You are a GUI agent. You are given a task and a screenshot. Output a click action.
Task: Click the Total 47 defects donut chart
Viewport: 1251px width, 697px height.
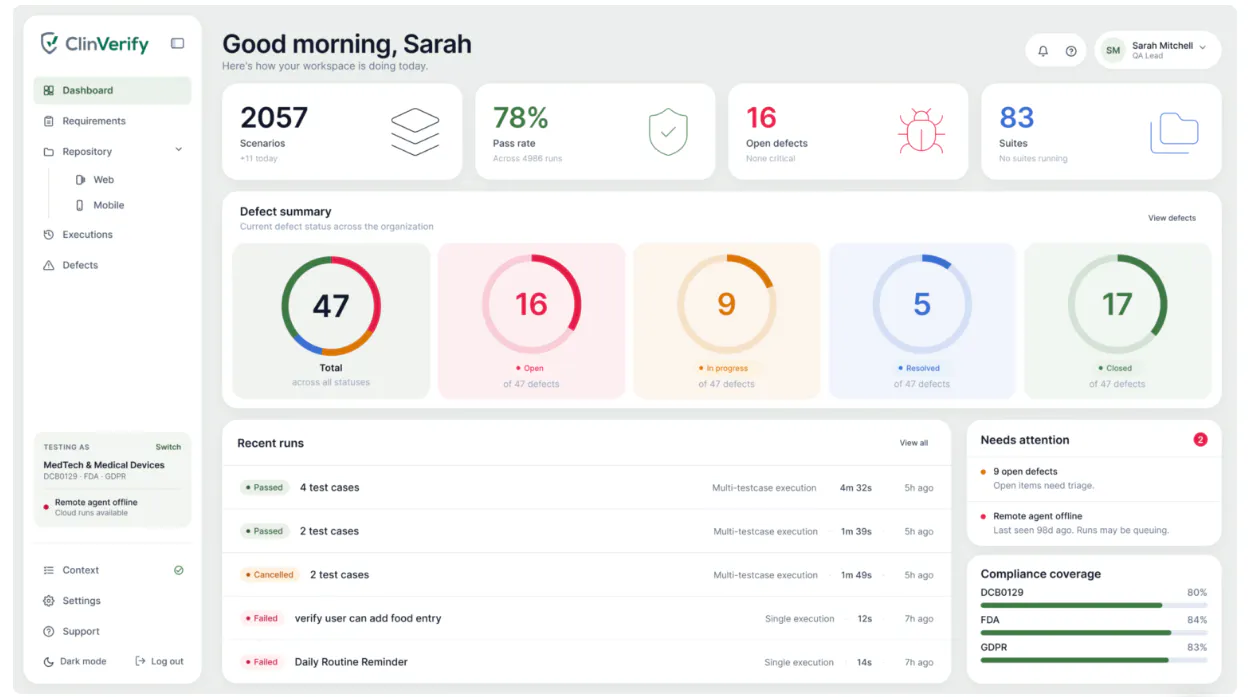(x=331, y=305)
